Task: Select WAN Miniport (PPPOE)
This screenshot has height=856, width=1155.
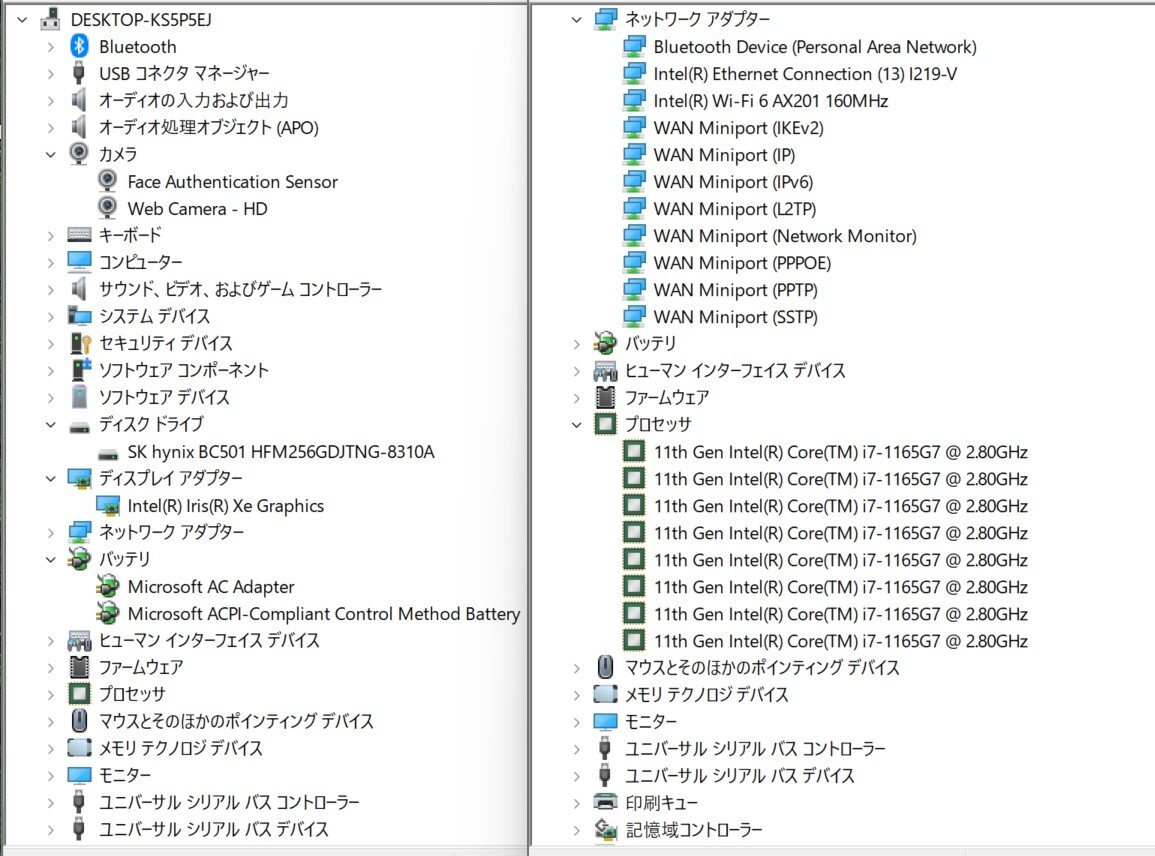Action: click(x=742, y=262)
